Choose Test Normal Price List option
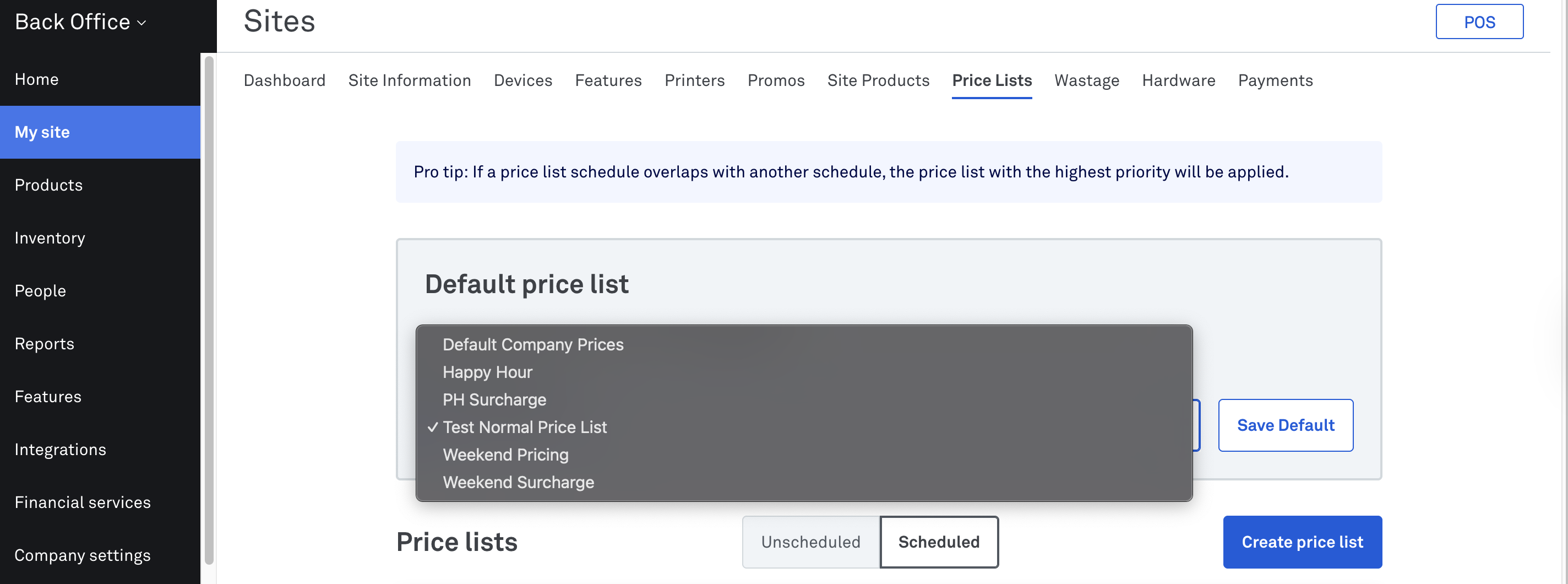The width and height of the screenshot is (1568, 584). [803, 427]
